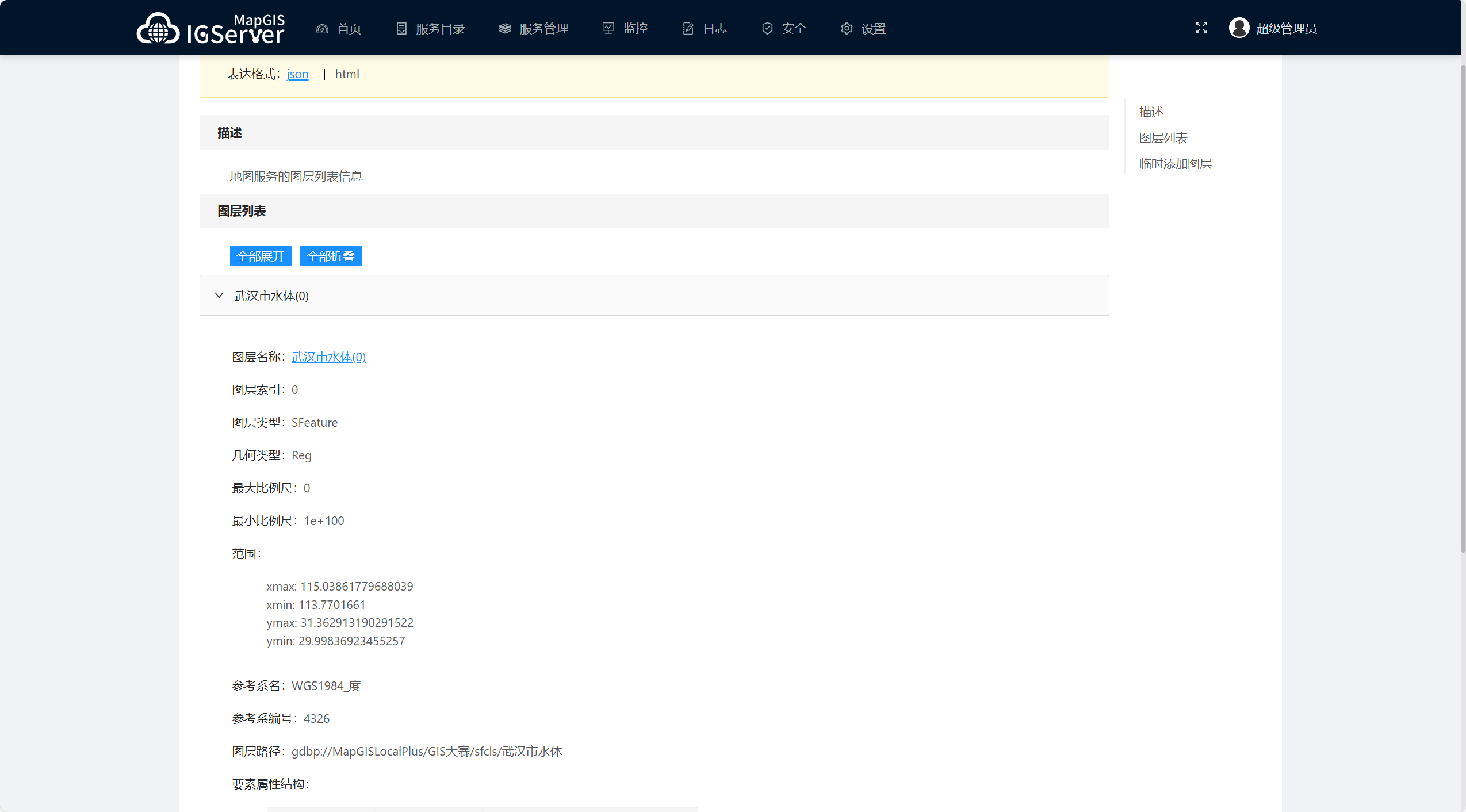Open the 服务目录 menu item

440,29
